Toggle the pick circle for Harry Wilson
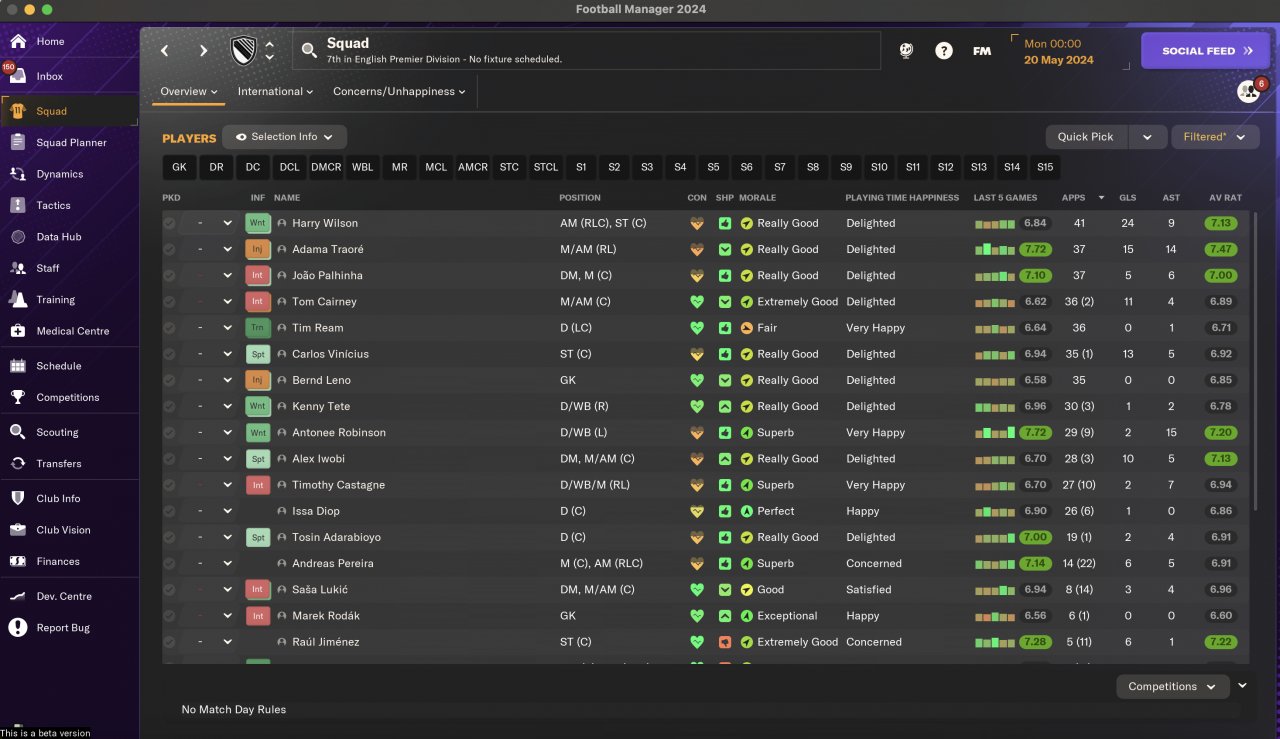1280x739 pixels. pyautogui.click(x=169, y=223)
